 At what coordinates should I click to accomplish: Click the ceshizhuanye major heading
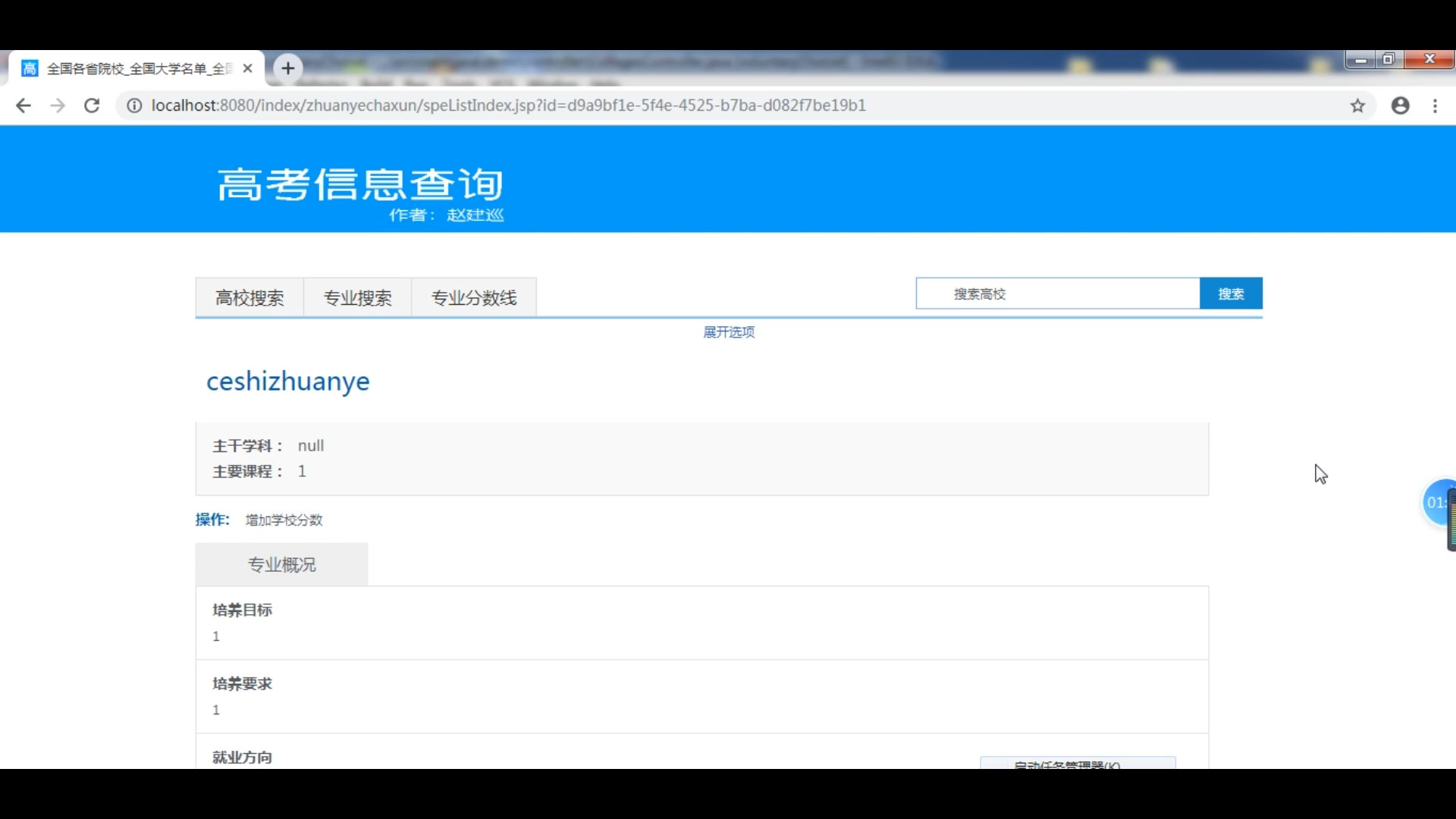288,381
